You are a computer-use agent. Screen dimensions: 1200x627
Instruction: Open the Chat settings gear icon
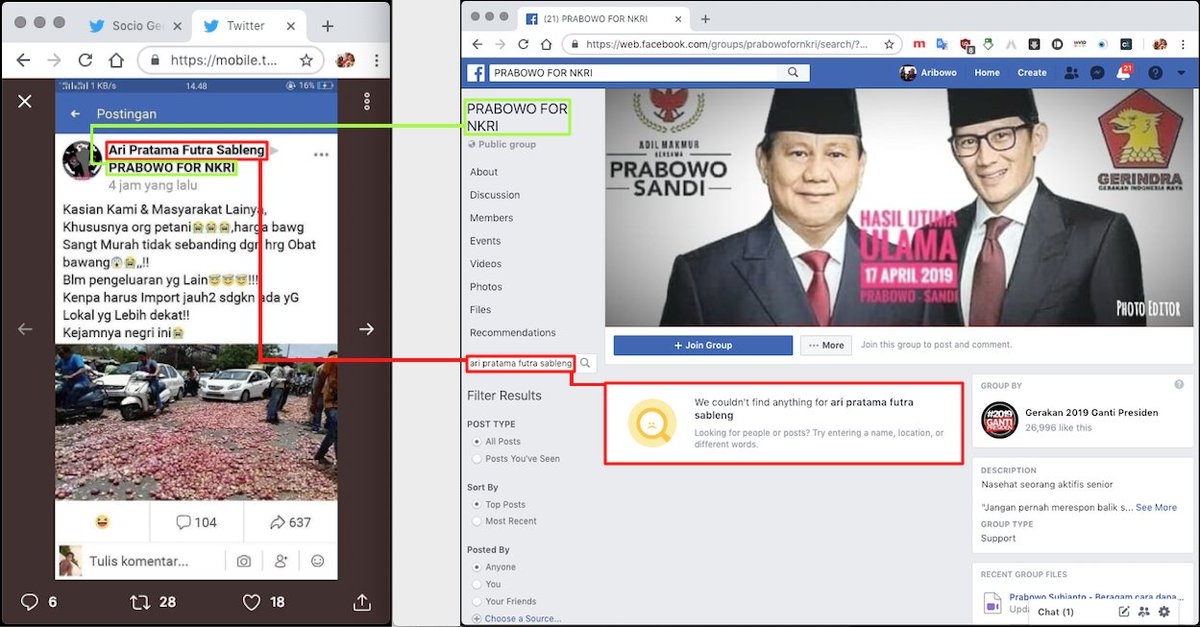tap(1164, 611)
